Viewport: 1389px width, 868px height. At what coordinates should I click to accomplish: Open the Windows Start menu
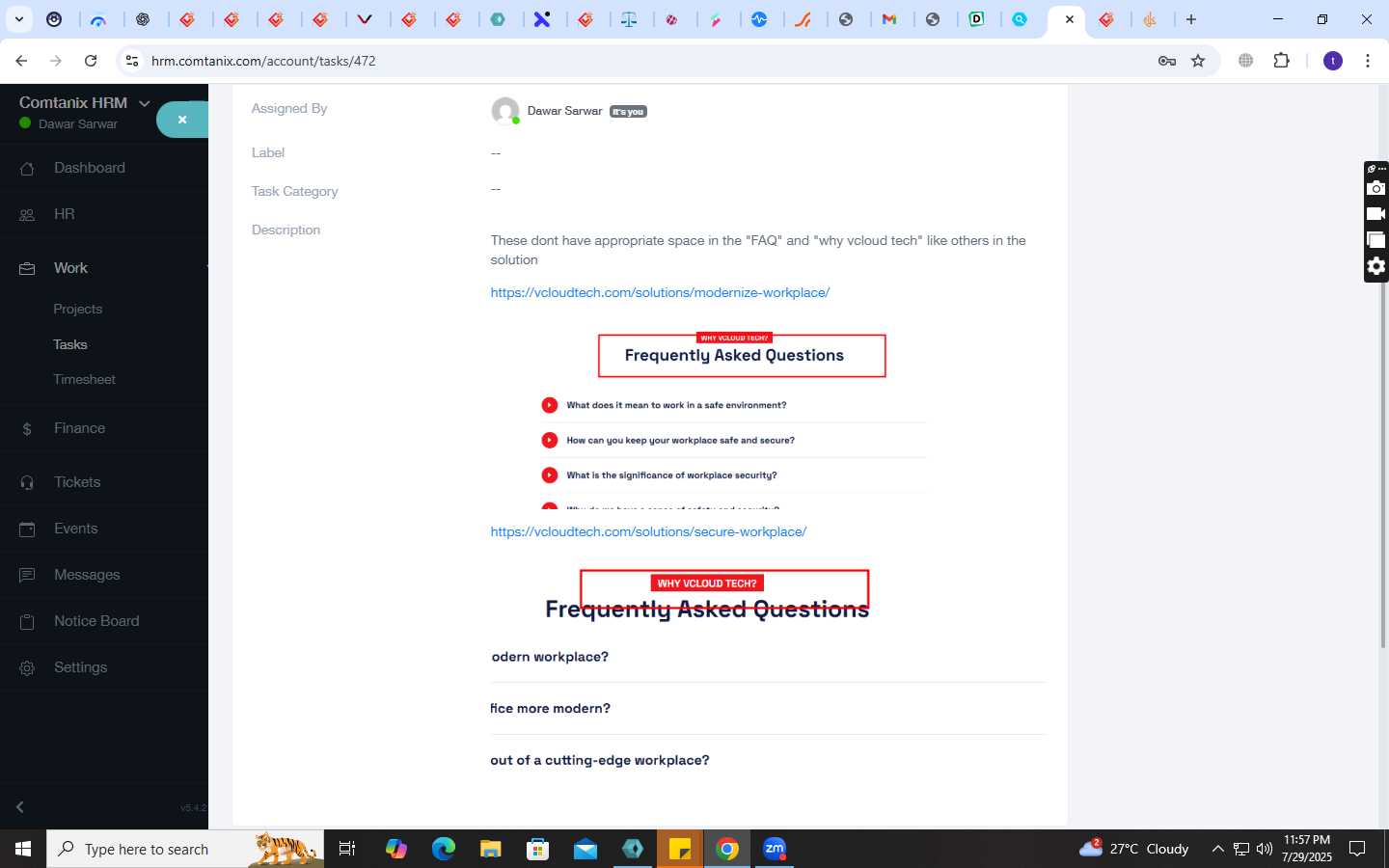[23, 849]
